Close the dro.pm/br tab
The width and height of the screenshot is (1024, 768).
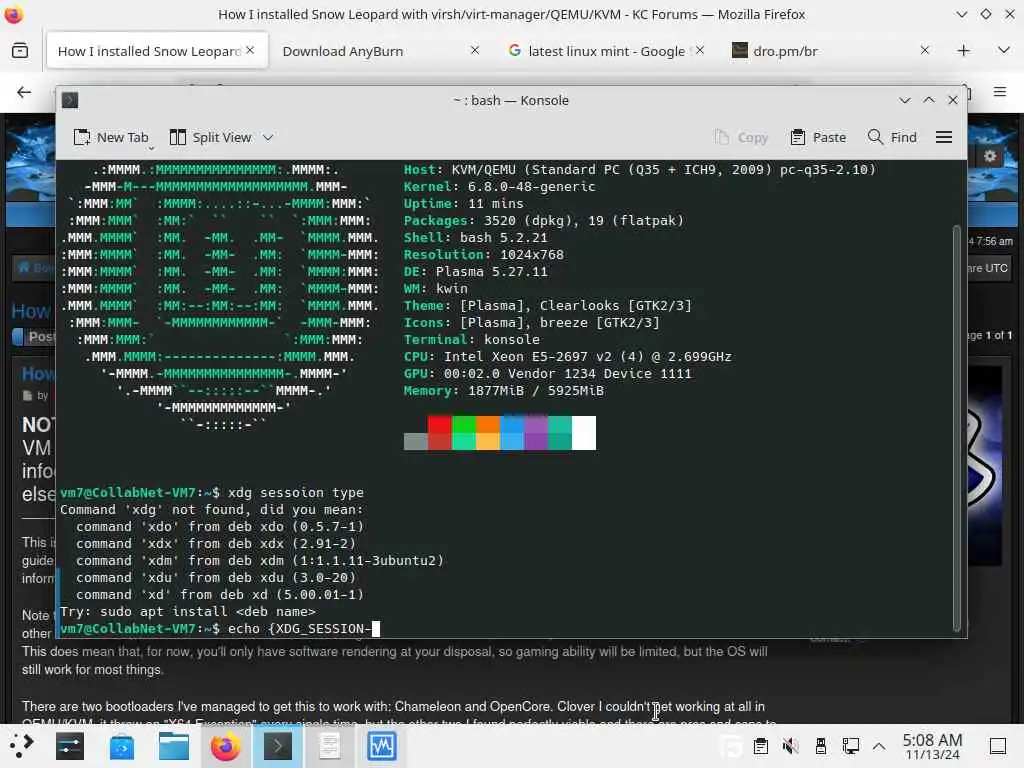(925, 50)
